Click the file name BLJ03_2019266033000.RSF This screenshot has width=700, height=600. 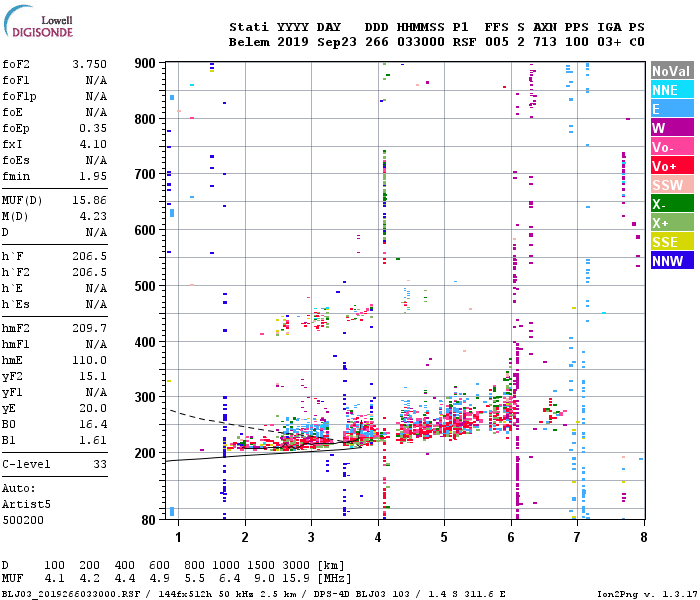point(71,594)
